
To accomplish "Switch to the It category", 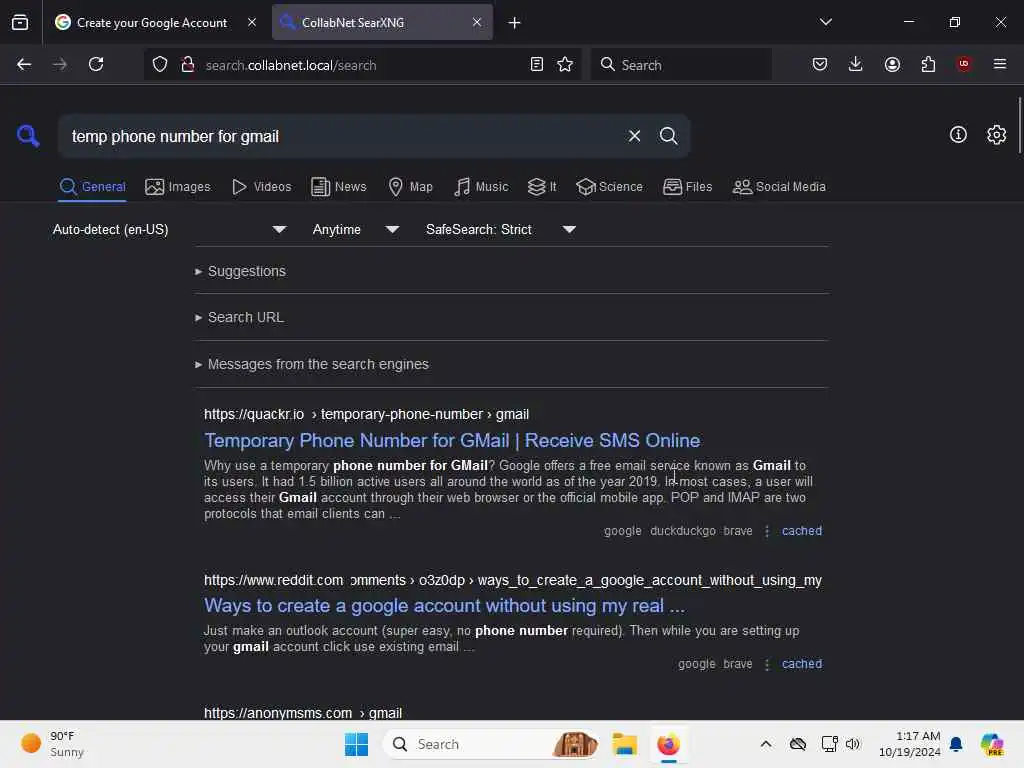I will (x=542, y=187).
